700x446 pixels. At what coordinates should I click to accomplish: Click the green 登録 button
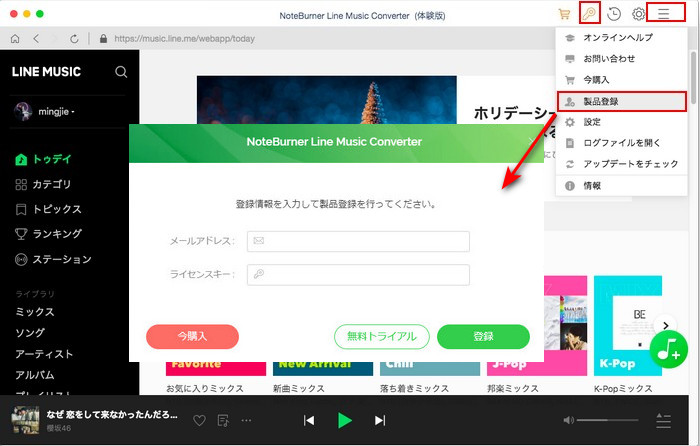pyautogui.click(x=483, y=337)
